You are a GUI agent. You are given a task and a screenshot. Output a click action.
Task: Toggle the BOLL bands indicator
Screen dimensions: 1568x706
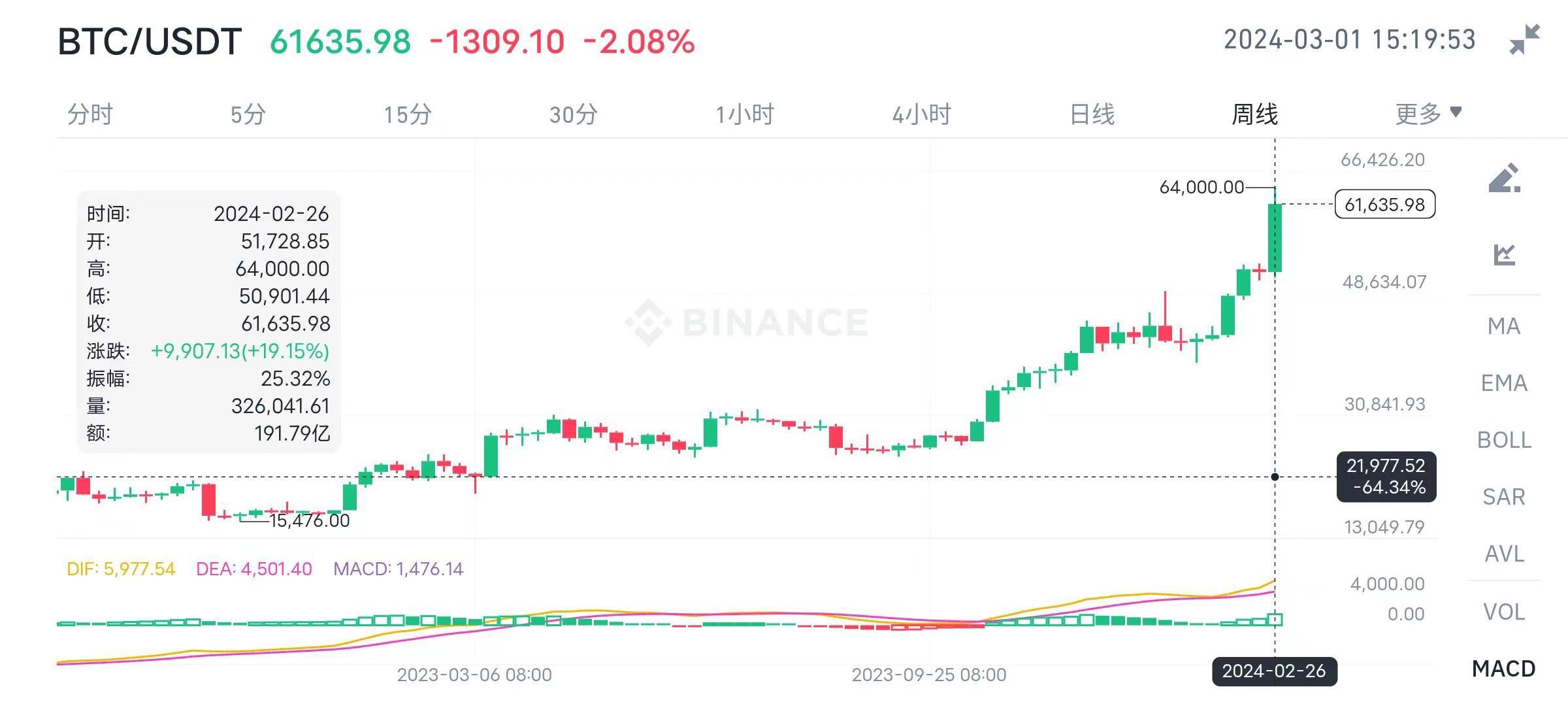1504,440
